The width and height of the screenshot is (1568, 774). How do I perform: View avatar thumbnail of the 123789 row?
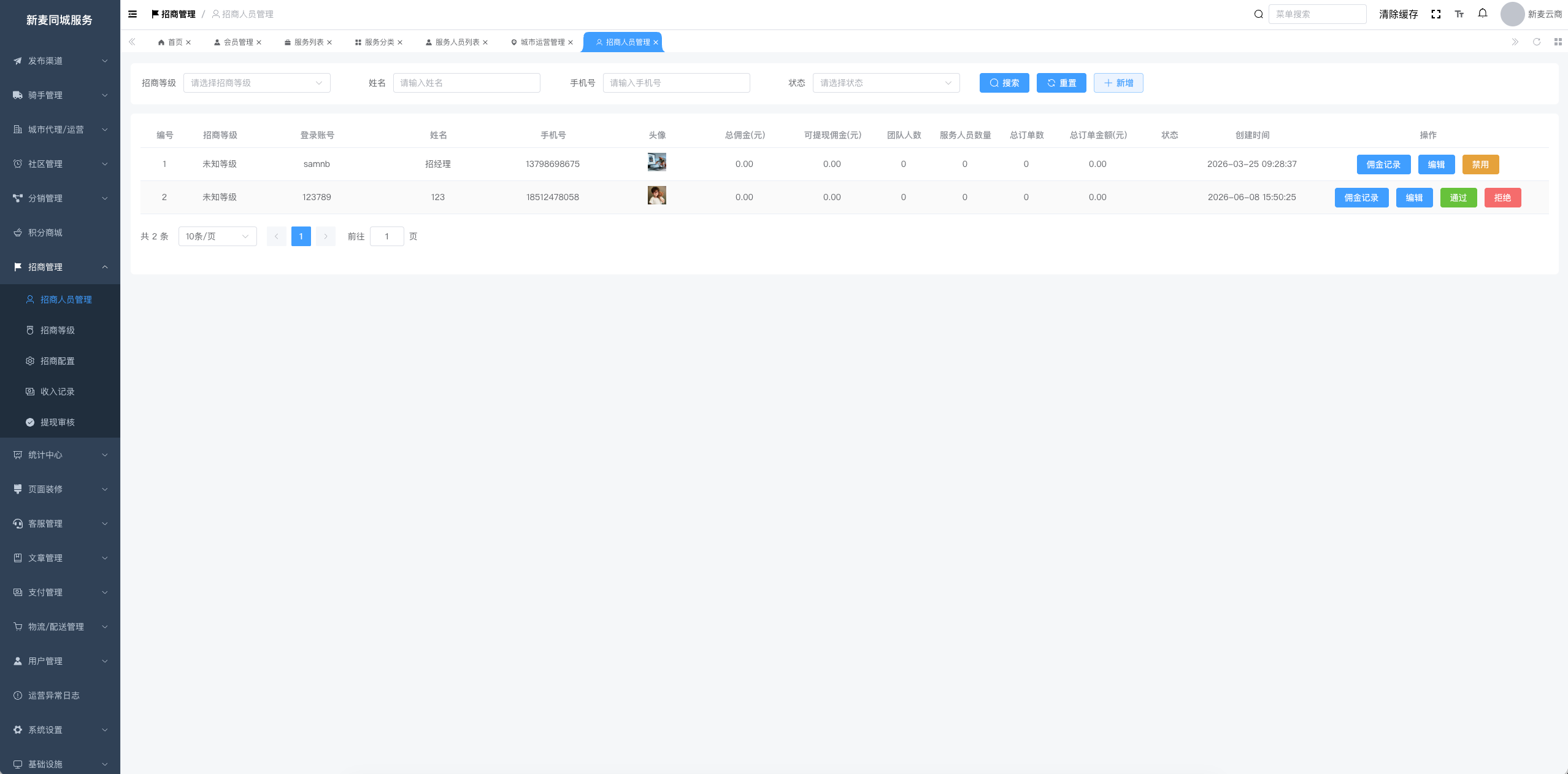pos(657,195)
